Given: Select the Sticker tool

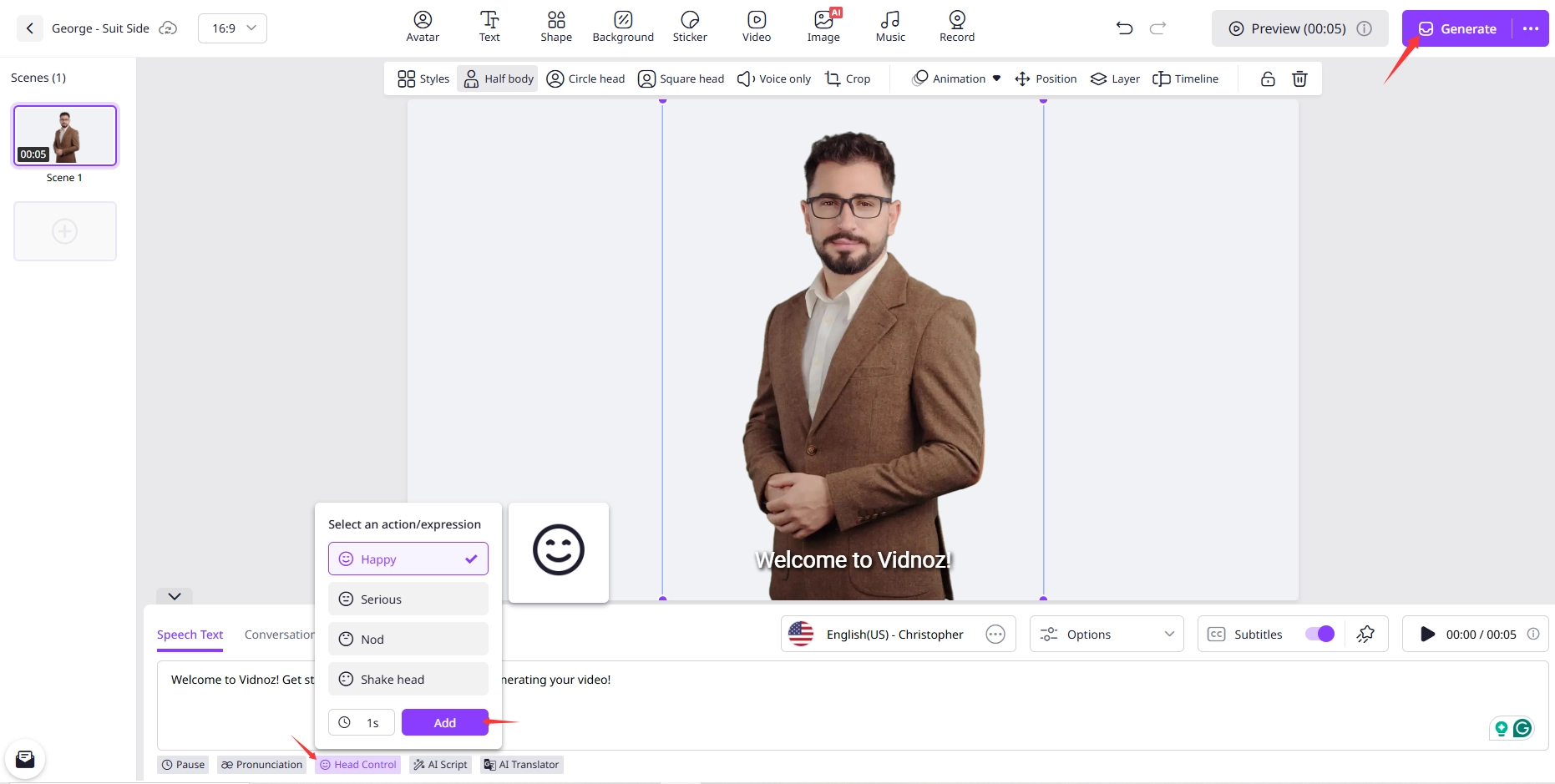Looking at the screenshot, I should [689, 27].
